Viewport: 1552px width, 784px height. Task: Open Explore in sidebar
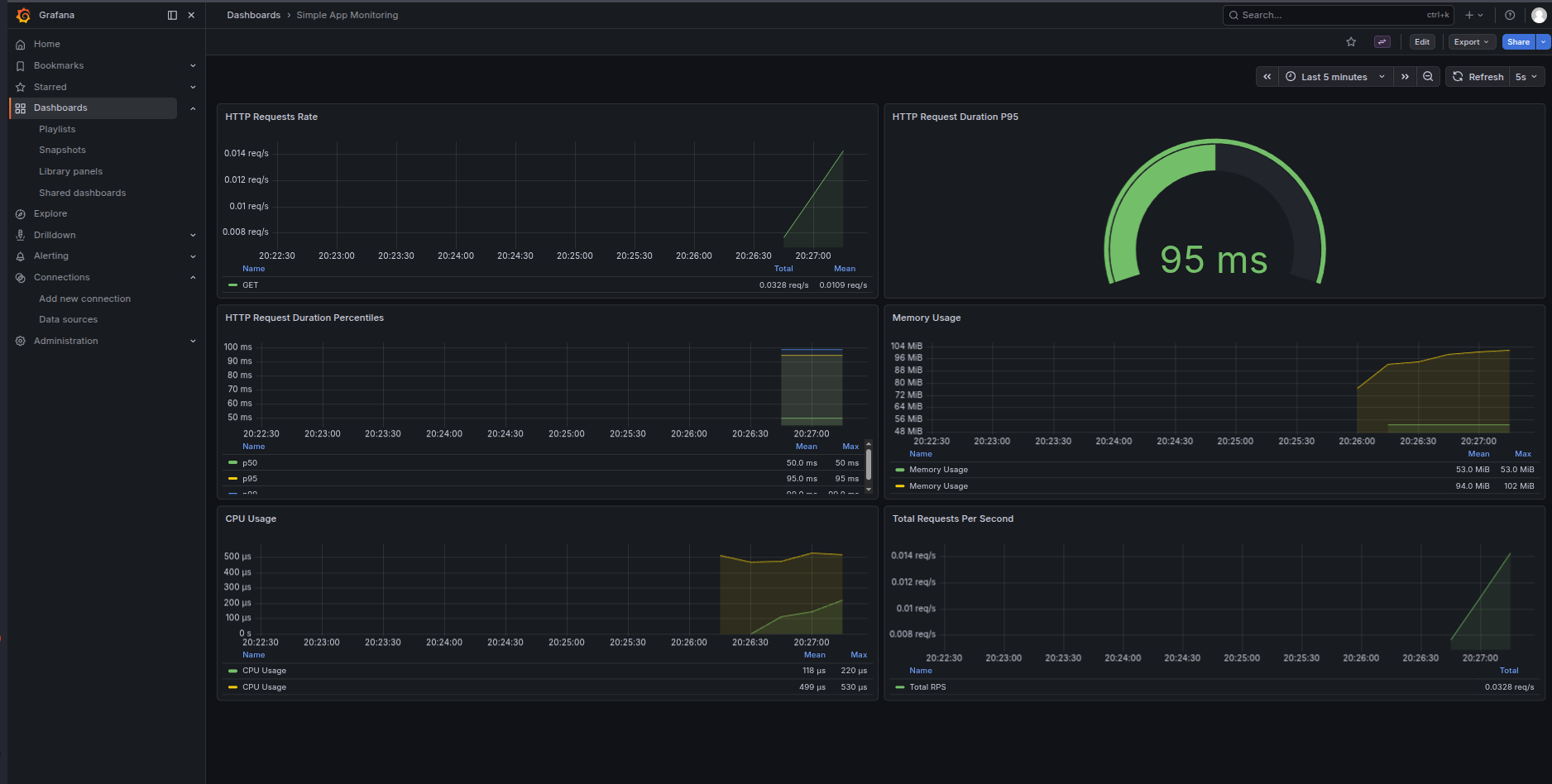tap(50, 213)
